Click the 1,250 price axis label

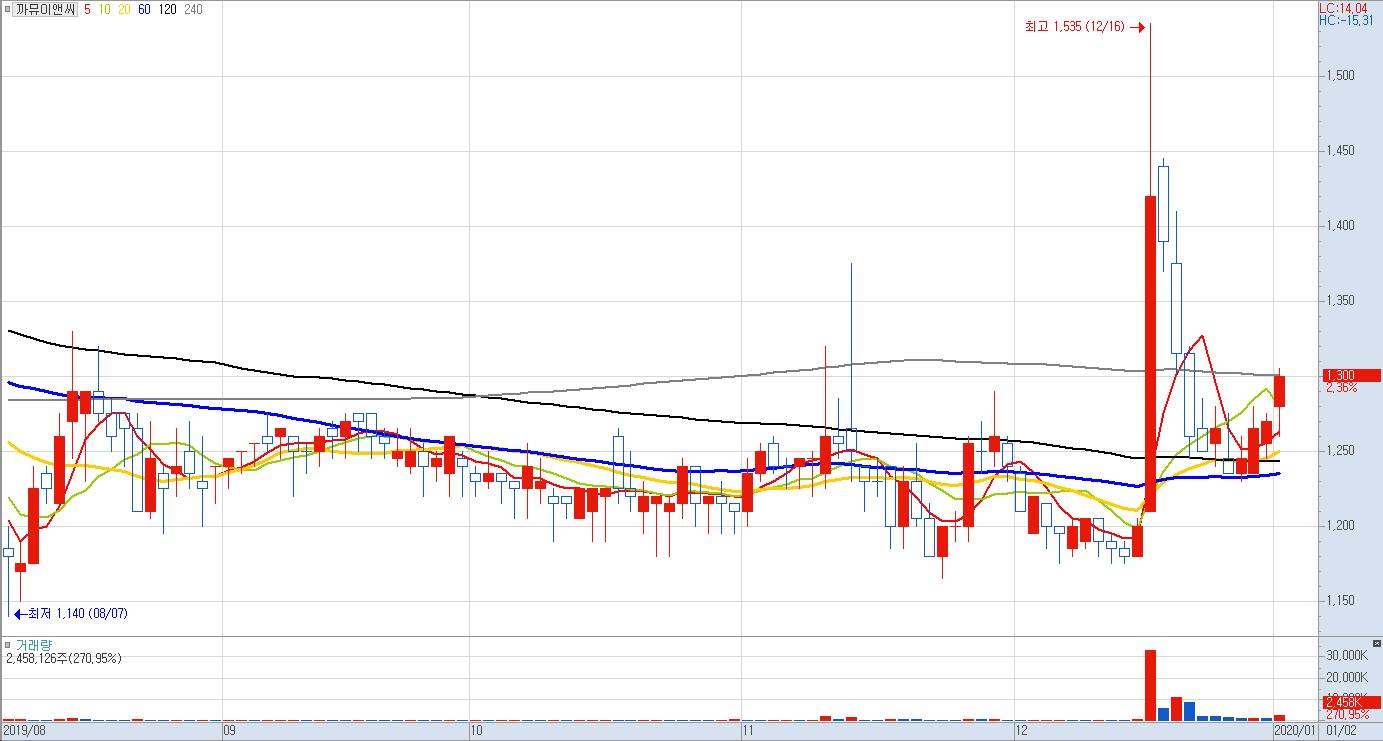click(x=1341, y=451)
